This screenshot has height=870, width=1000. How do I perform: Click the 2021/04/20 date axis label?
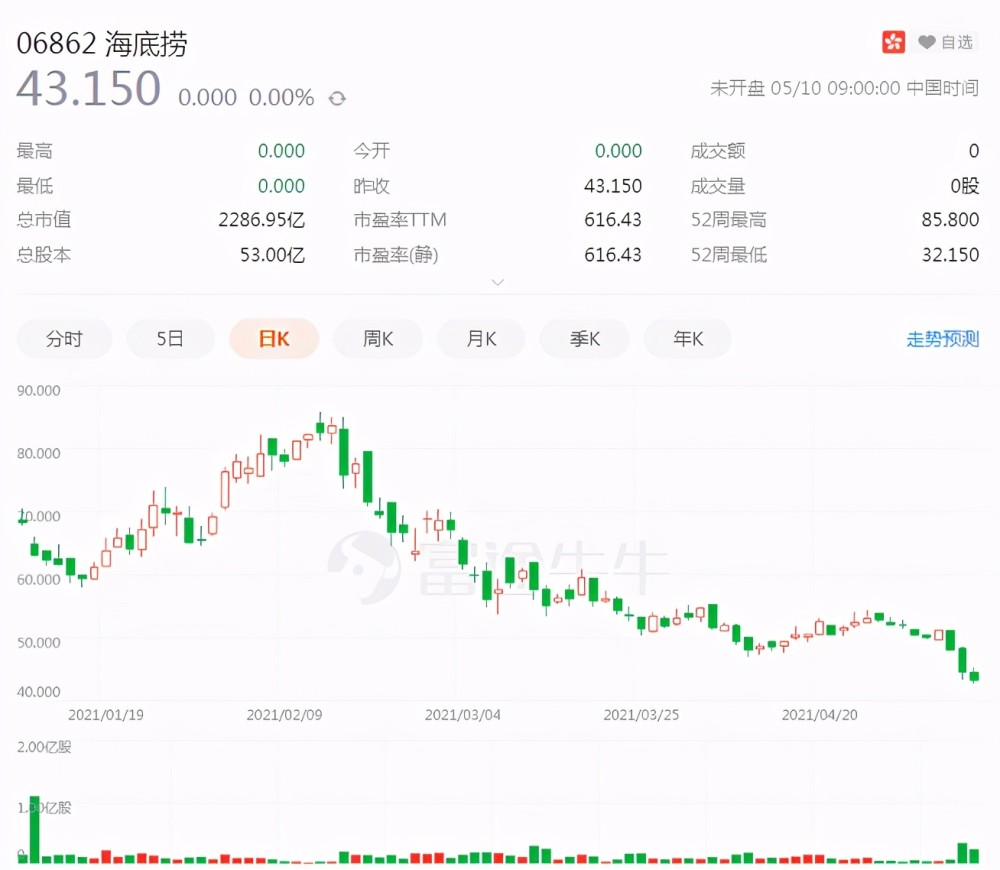click(x=820, y=715)
